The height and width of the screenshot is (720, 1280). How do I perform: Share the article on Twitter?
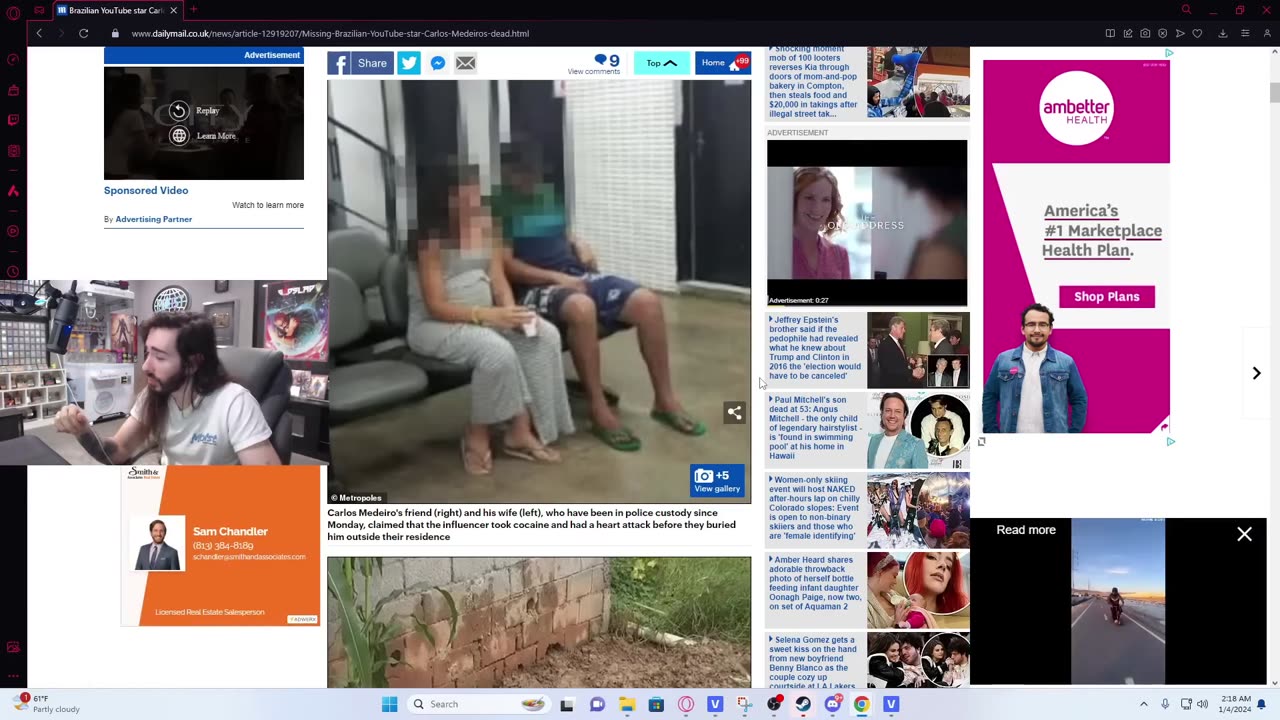coord(409,63)
